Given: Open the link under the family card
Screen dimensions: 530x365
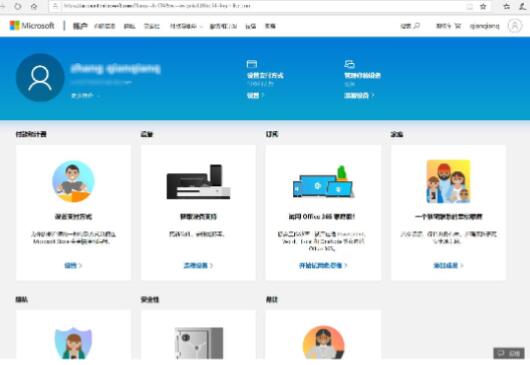Looking at the screenshot, I should pyautogui.click(x=448, y=266).
